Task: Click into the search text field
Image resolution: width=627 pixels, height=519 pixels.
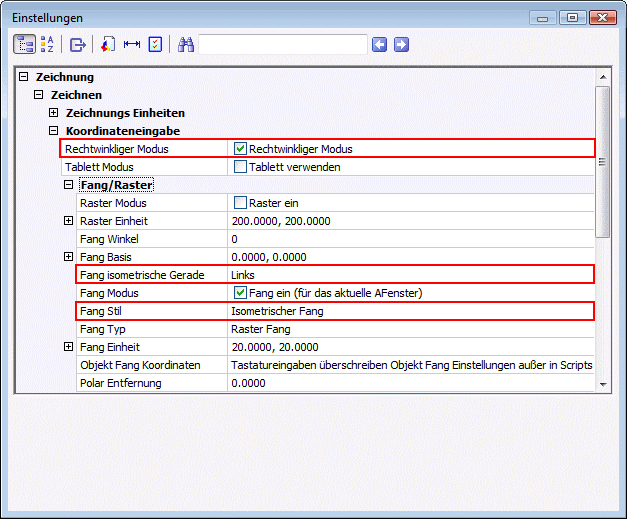Action: 283,44
